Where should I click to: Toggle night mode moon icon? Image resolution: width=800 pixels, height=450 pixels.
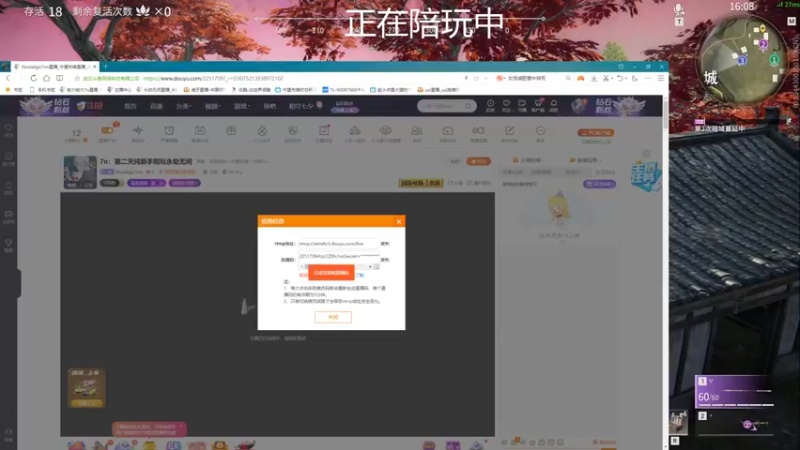click(x=635, y=79)
